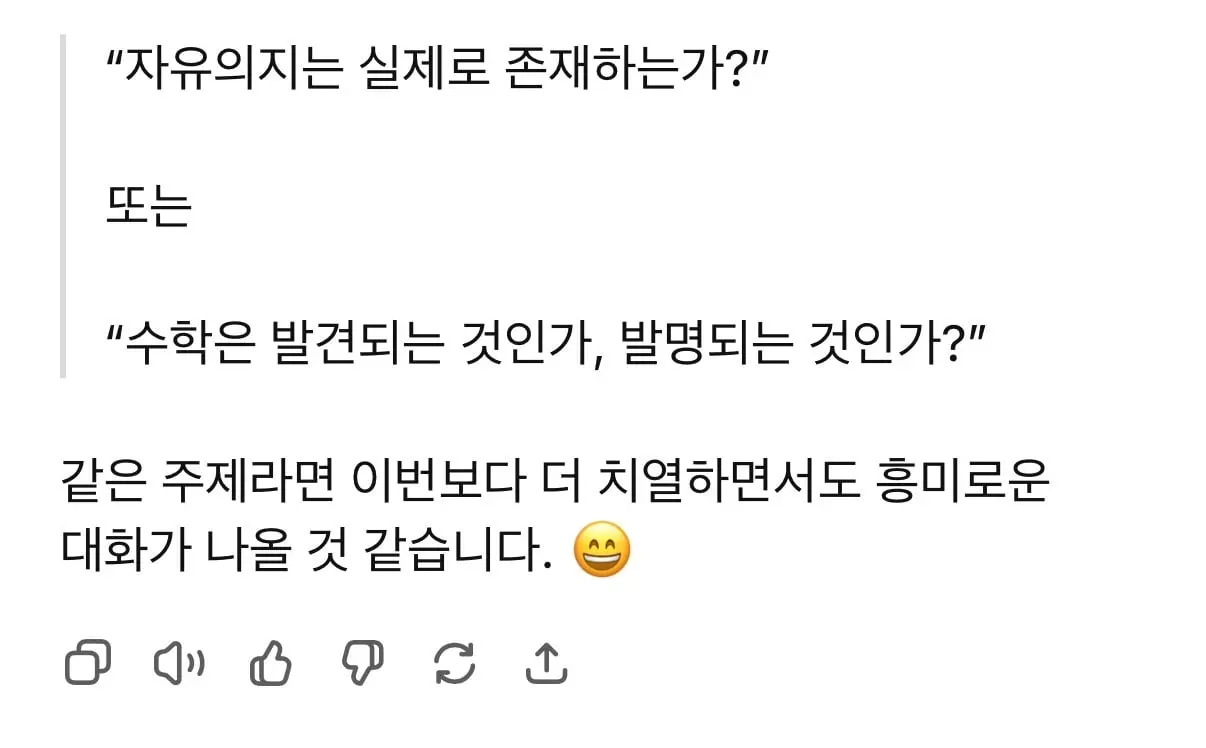Play the response with the read aloud speaker icon
This screenshot has width=1206, height=748.
[x=179, y=662]
